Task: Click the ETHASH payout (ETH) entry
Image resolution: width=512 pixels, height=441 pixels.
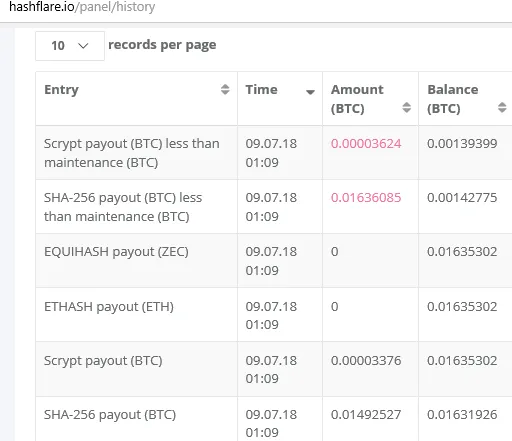Action: pyautogui.click(x=109, y=307)
